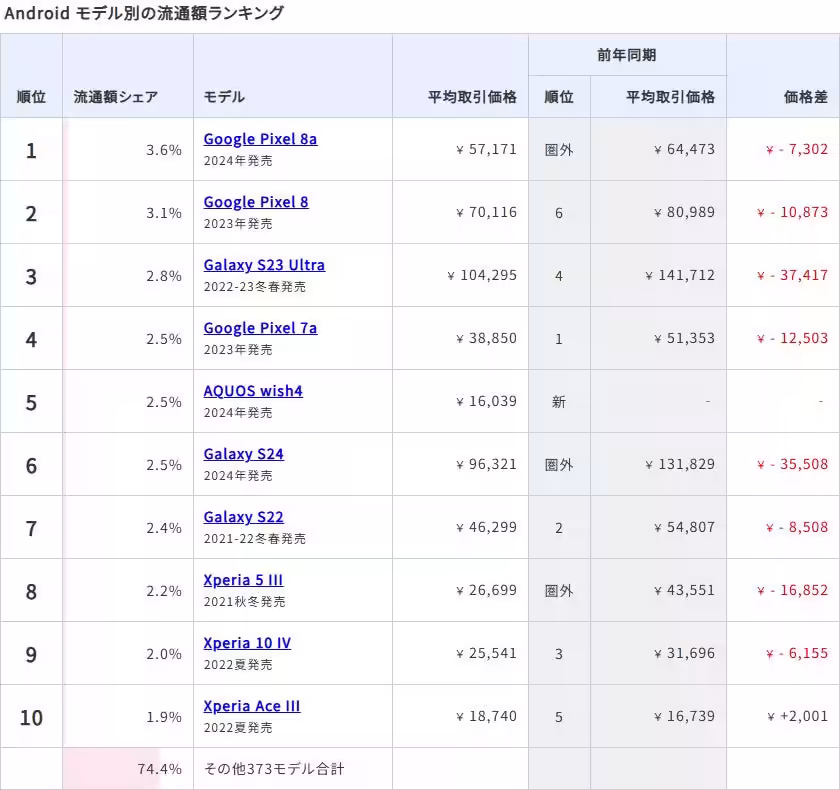
Task: Click the 順位 column header
Action: click(31, 97)
